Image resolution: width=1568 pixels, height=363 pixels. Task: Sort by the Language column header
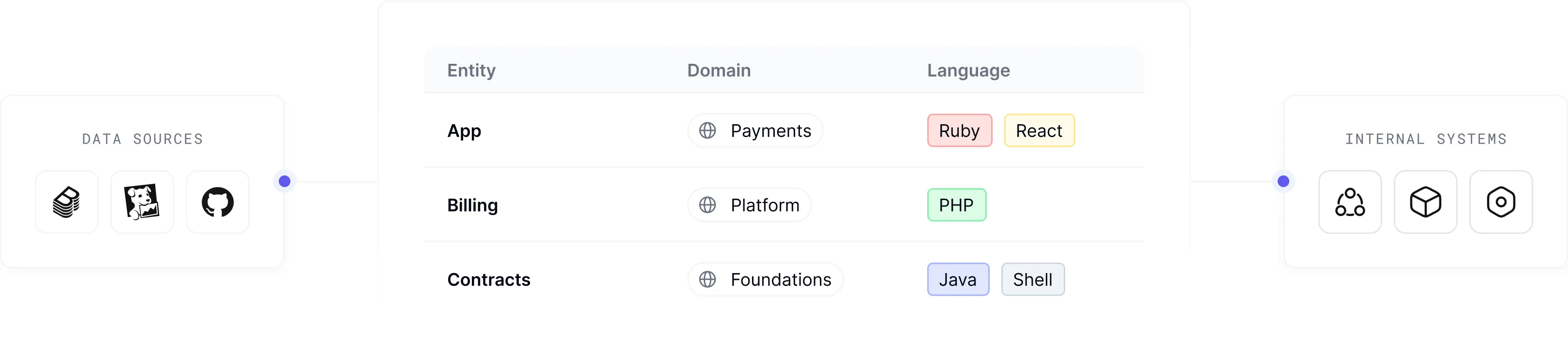click(968, 71)
